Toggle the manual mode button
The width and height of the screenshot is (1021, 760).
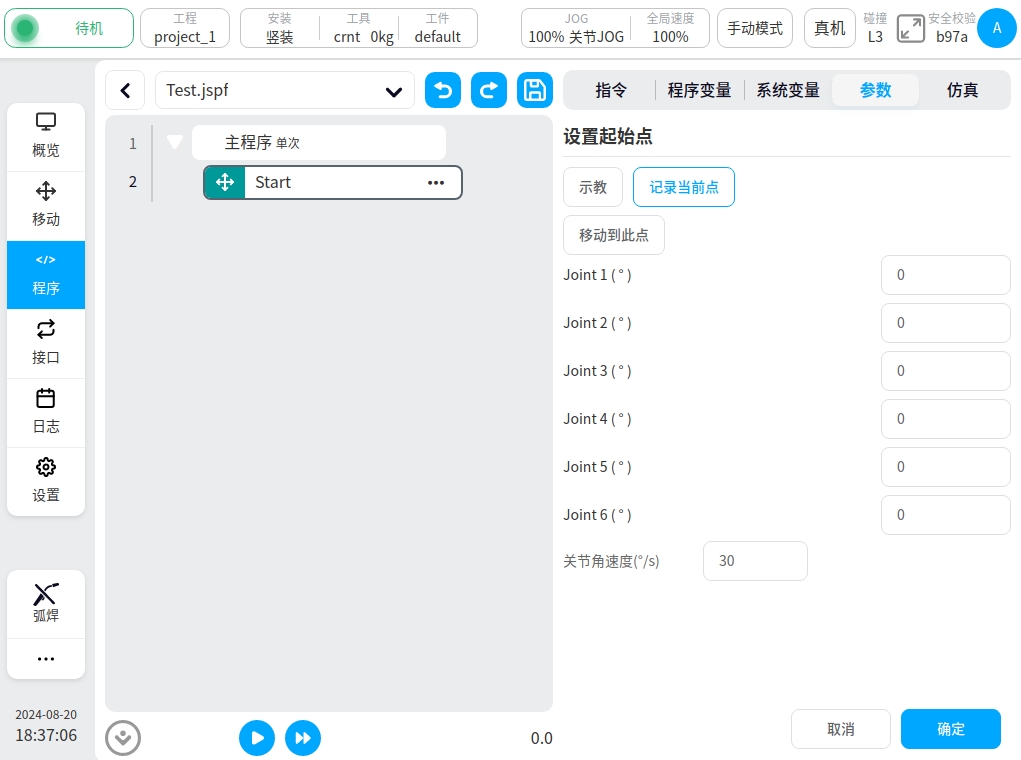coord(755,29)
